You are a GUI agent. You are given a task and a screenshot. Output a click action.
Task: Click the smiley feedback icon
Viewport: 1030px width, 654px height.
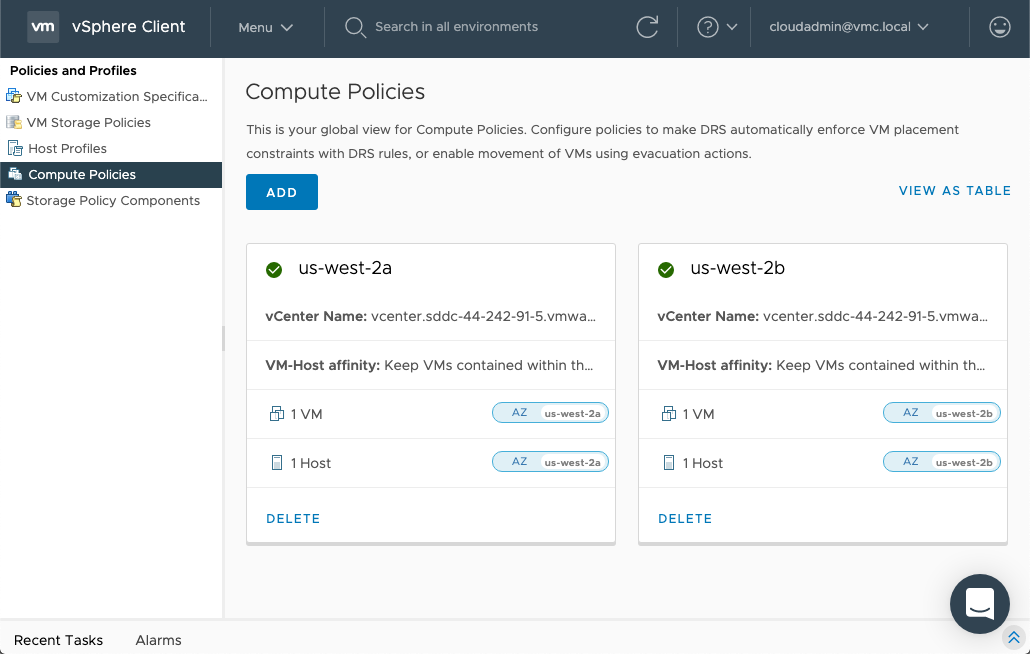pyautogui.click(x=999, y=27)
